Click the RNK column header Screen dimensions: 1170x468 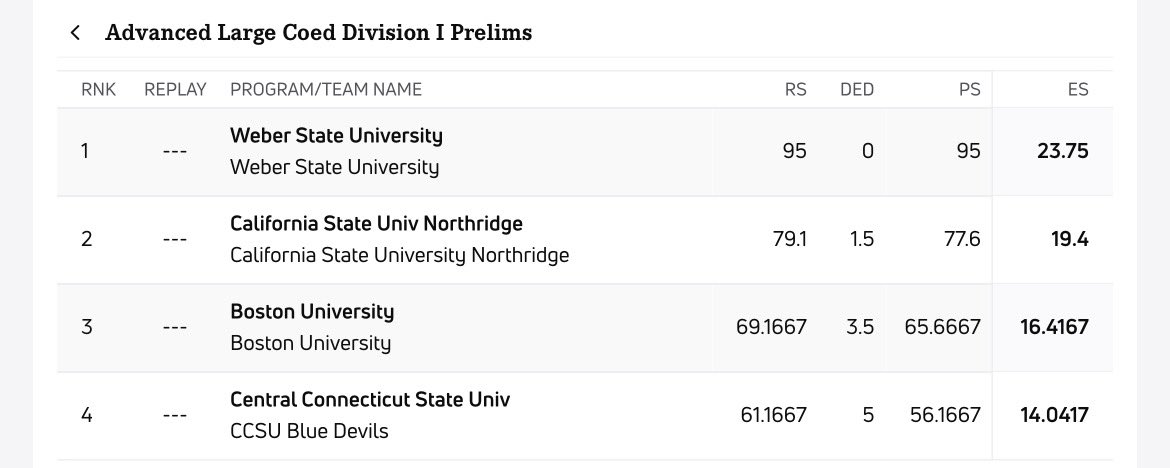coord(99,89)
